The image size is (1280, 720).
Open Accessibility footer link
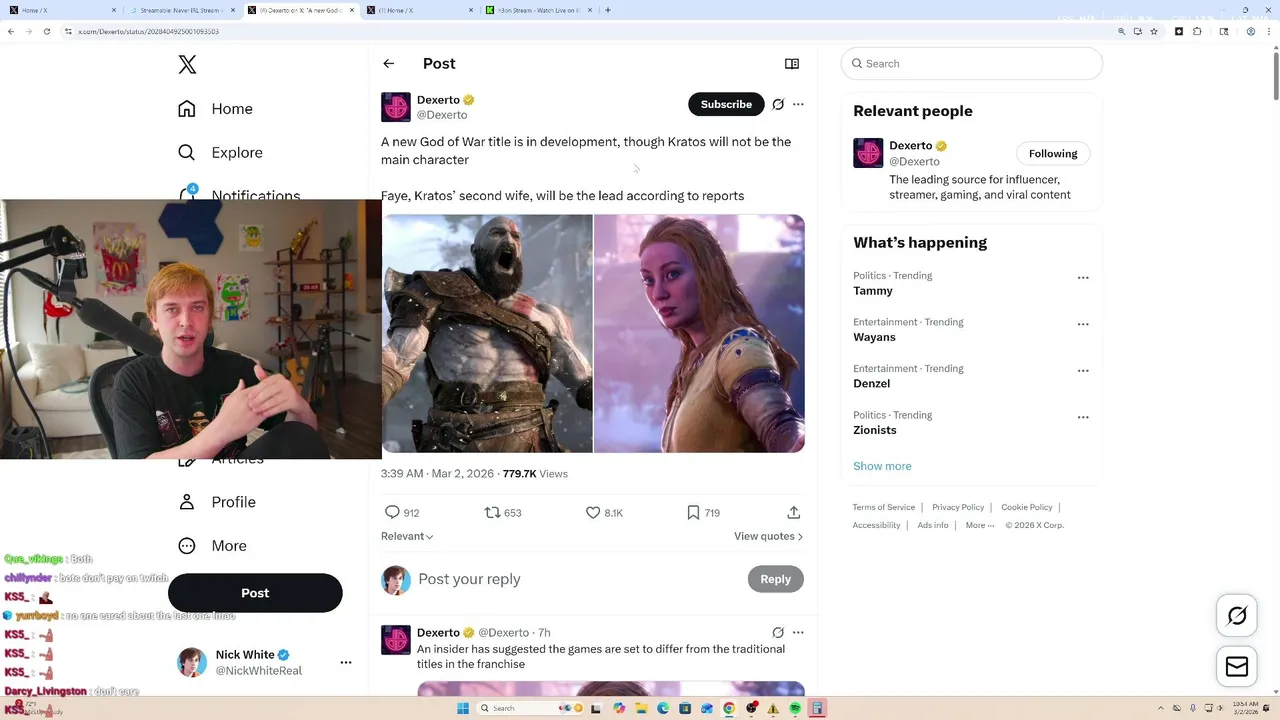(x=877, y=525)
